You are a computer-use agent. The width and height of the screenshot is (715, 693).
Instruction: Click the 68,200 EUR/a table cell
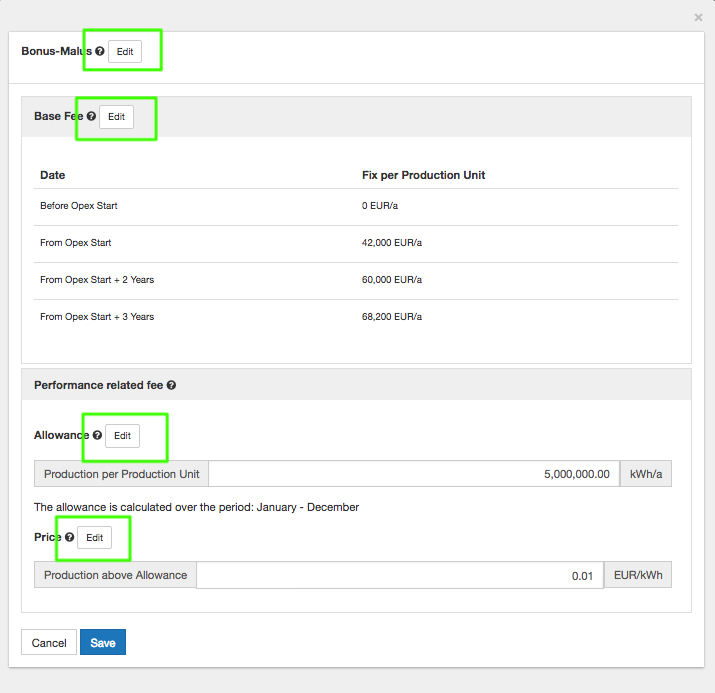[x=392, y=317]
